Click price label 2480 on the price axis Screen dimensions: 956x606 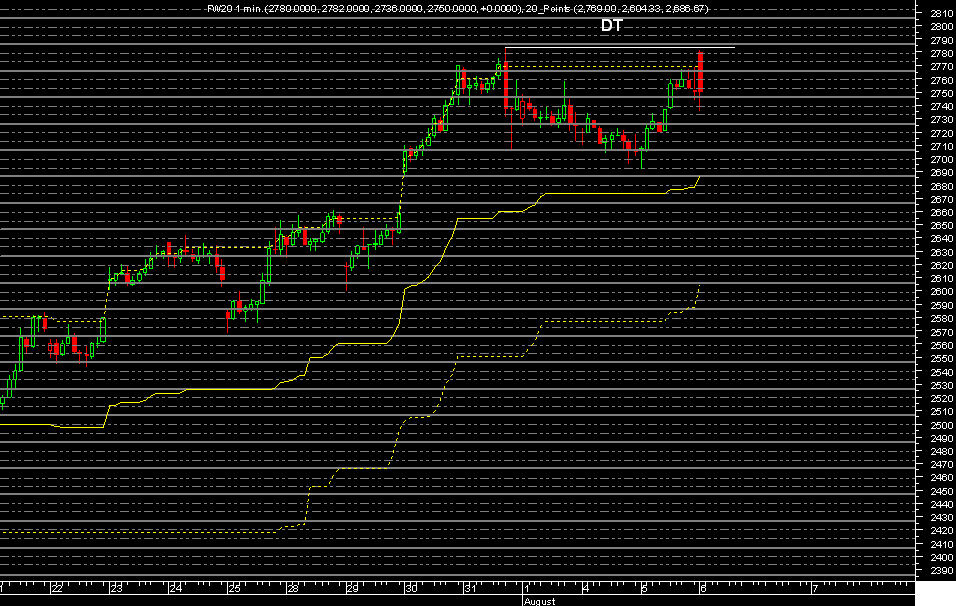tap(943, 452)
